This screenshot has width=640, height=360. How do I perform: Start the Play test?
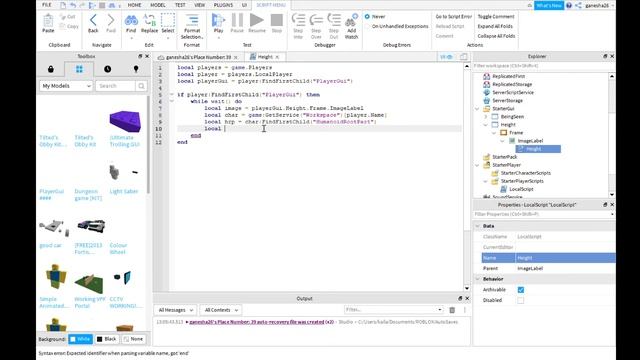click(x=218, y=20)
